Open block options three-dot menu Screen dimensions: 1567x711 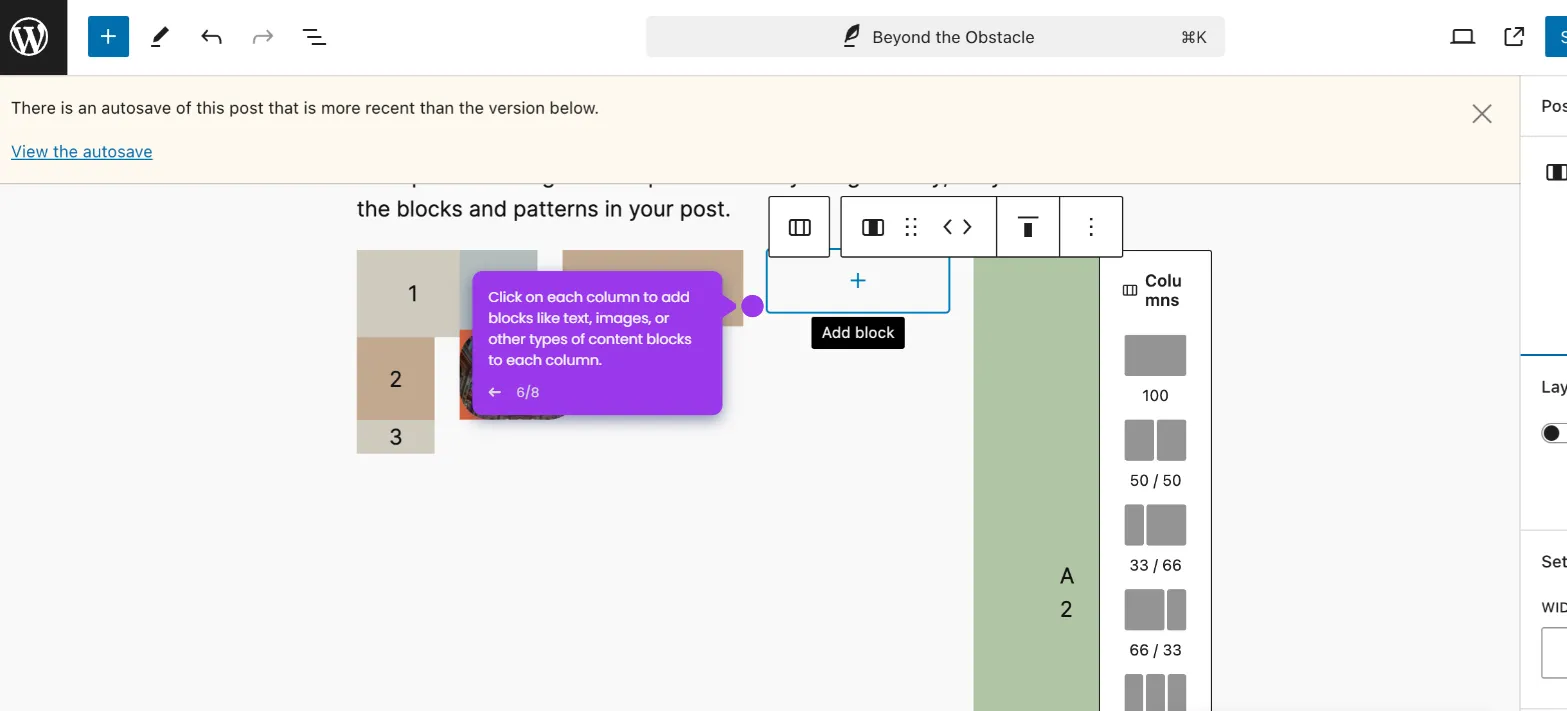click(x=1091, y=227)
